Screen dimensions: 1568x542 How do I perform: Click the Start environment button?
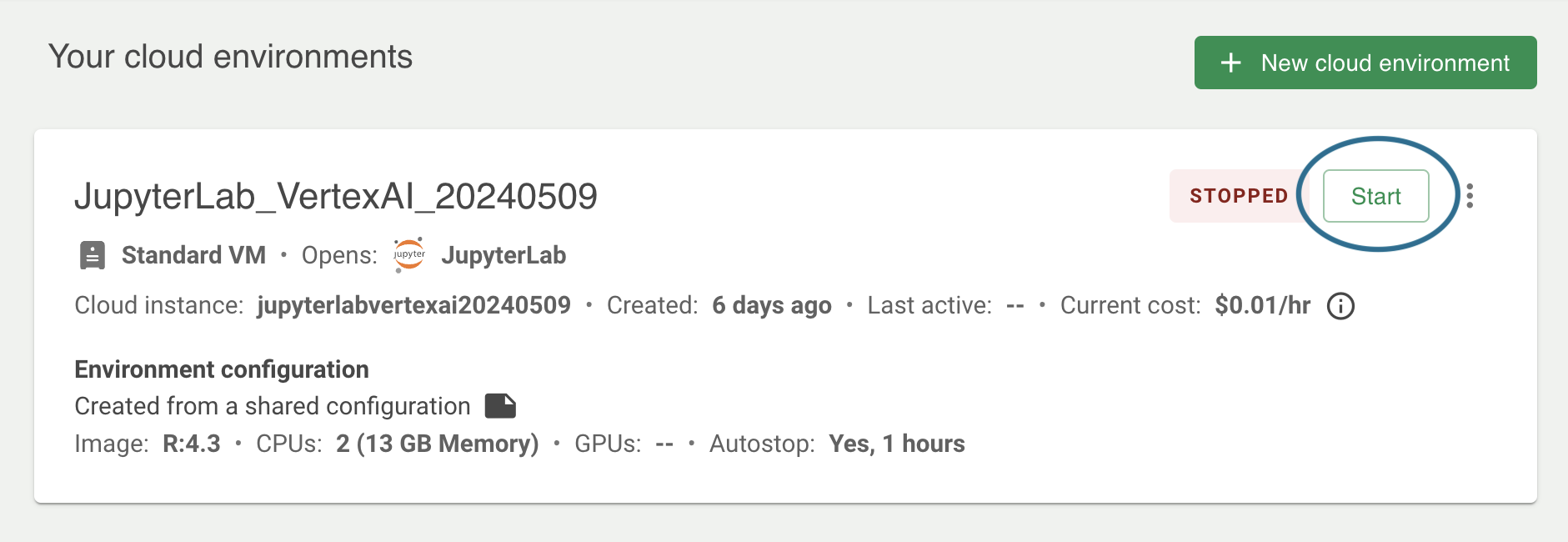(x=1376, y=196)
